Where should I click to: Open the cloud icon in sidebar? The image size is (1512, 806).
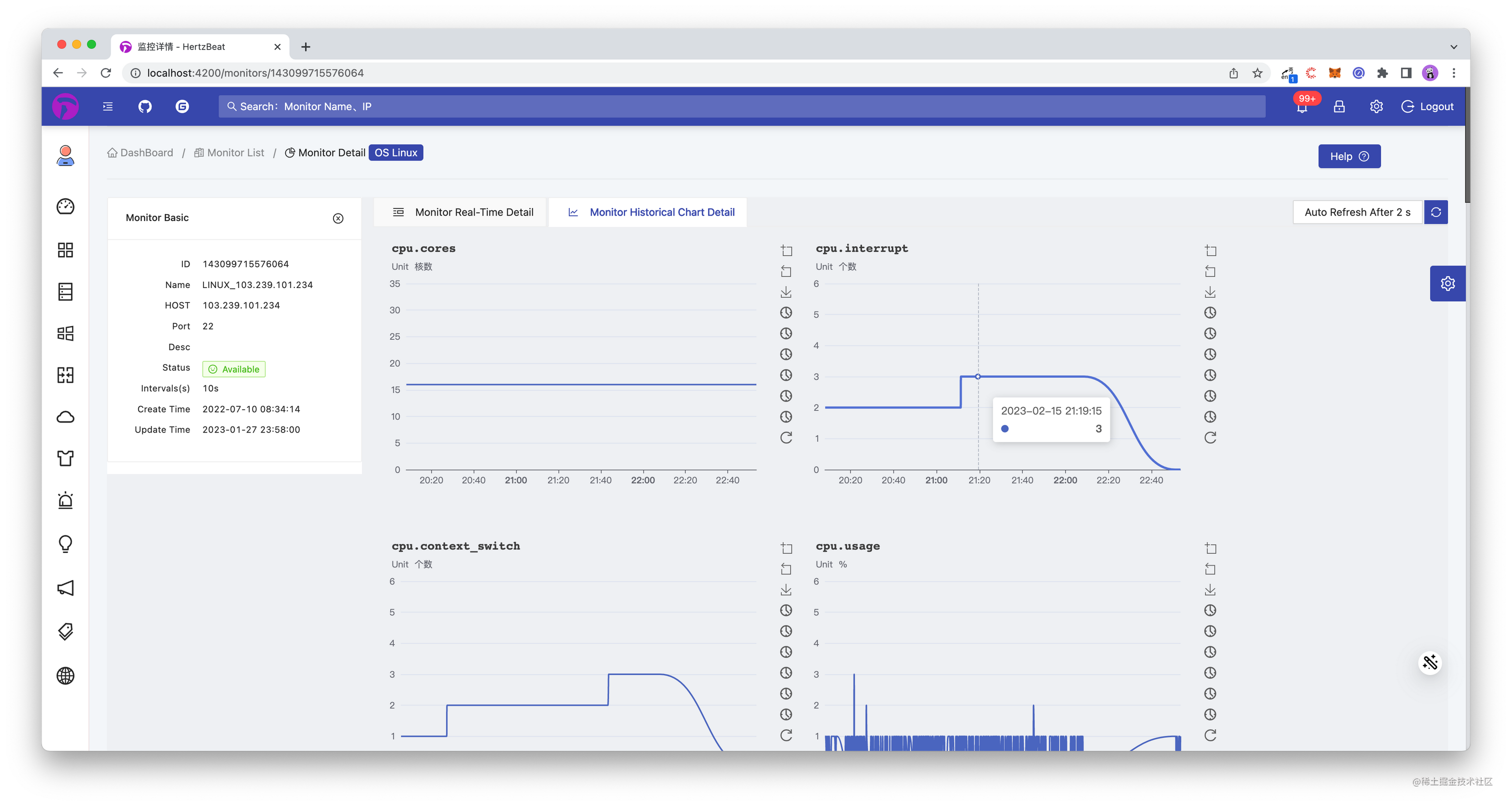pos(65,417)
